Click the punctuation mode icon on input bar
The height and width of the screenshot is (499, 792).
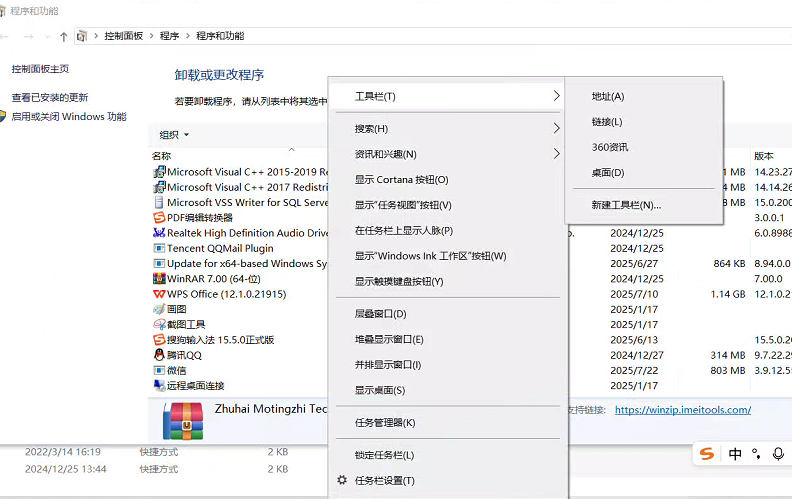click(756, 454)
